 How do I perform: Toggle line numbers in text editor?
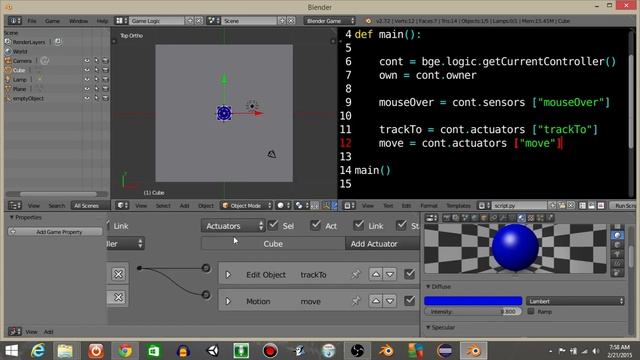pyautogui.click(x=582, y=206)
